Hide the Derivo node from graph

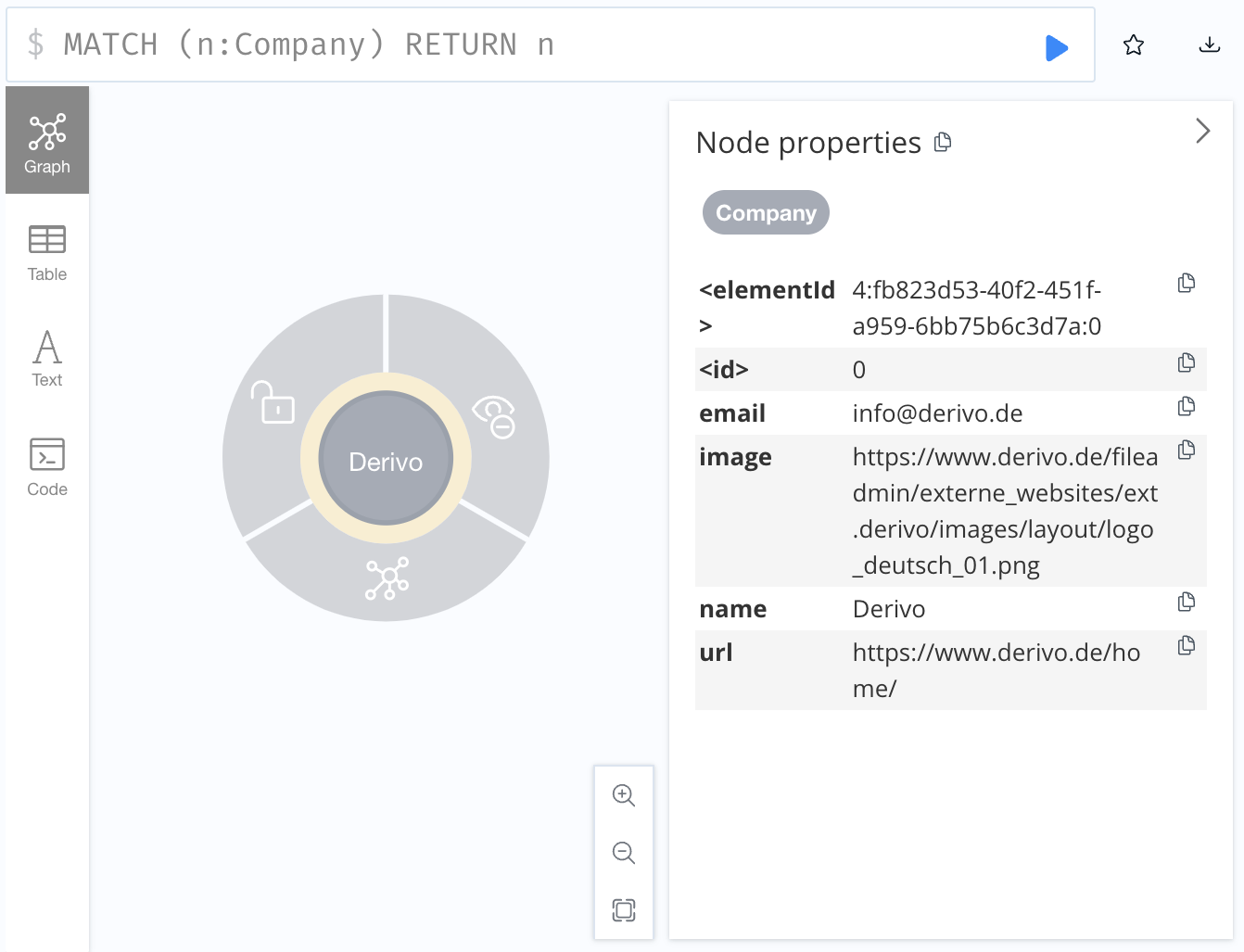[494, 416]
